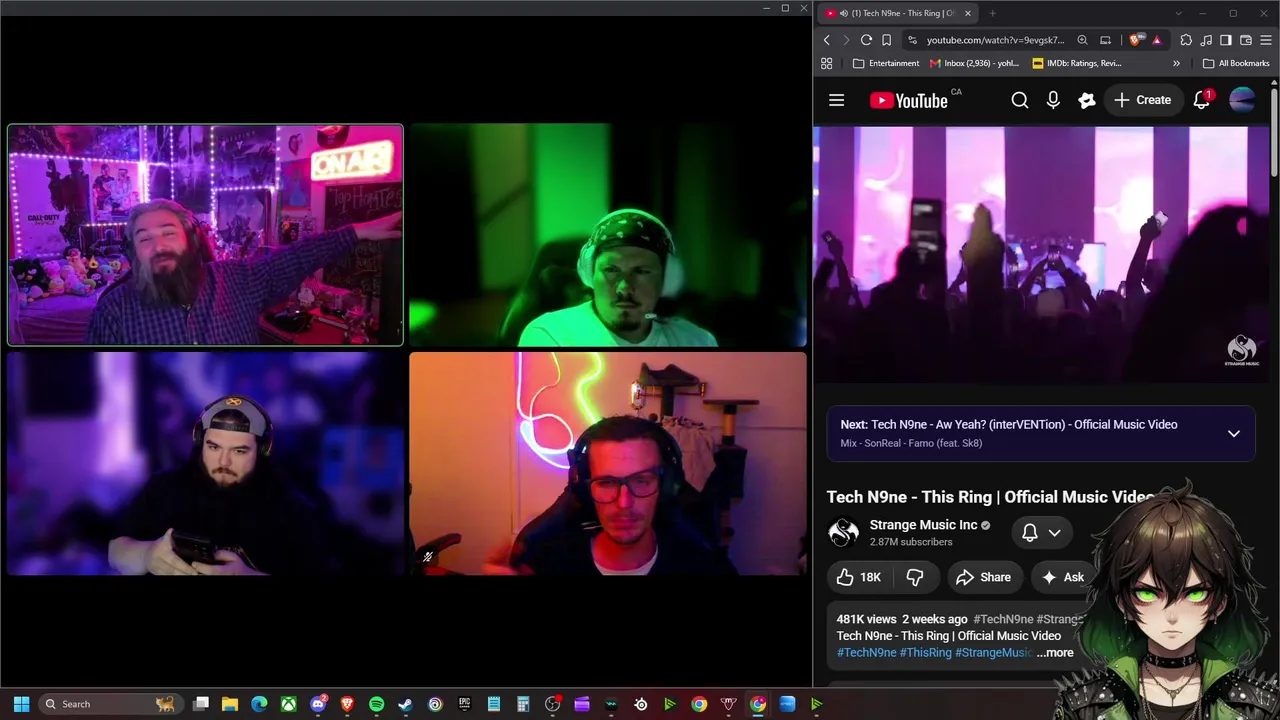Viewport: 1280px width, 720px height.
Task: Click the Windows taskbar Search box
Action: click(110, 704)
